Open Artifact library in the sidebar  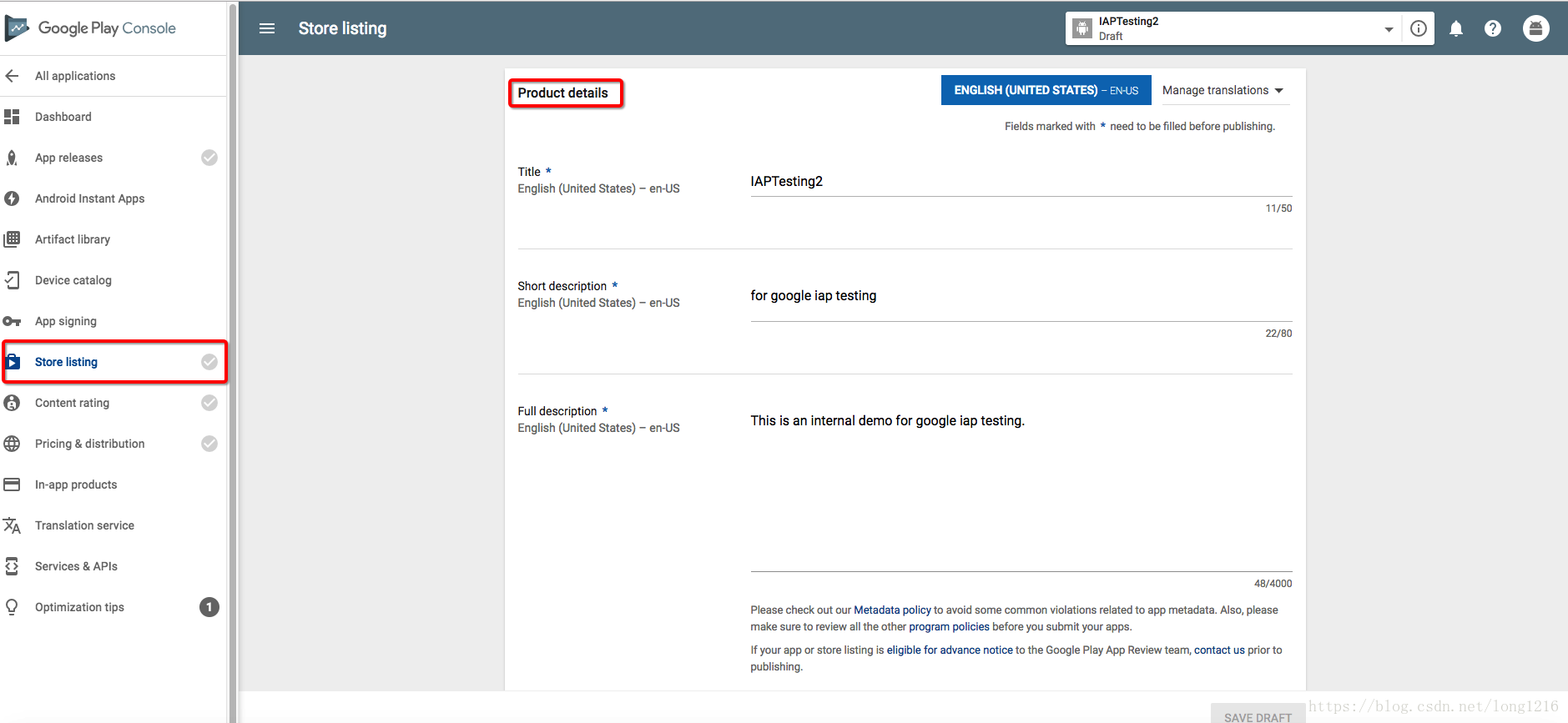73,239
